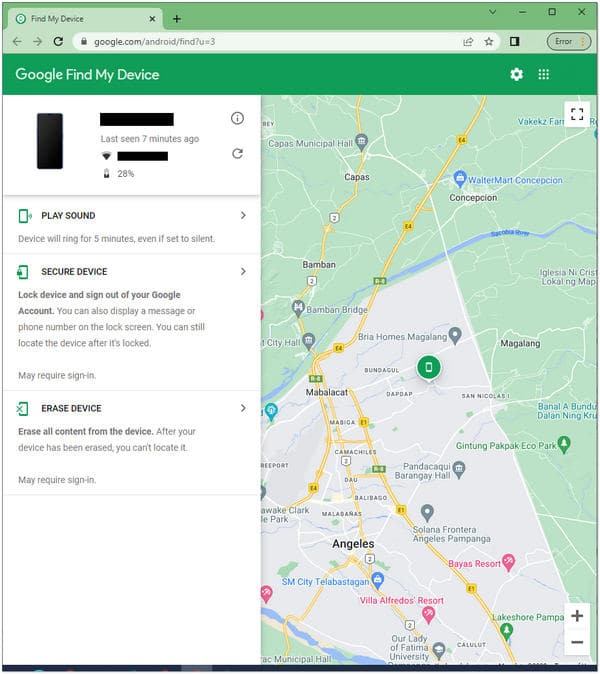This screenshot has height=674, width=600.
Task: Click the device phone thumbnail image
Action: (50, 141)
